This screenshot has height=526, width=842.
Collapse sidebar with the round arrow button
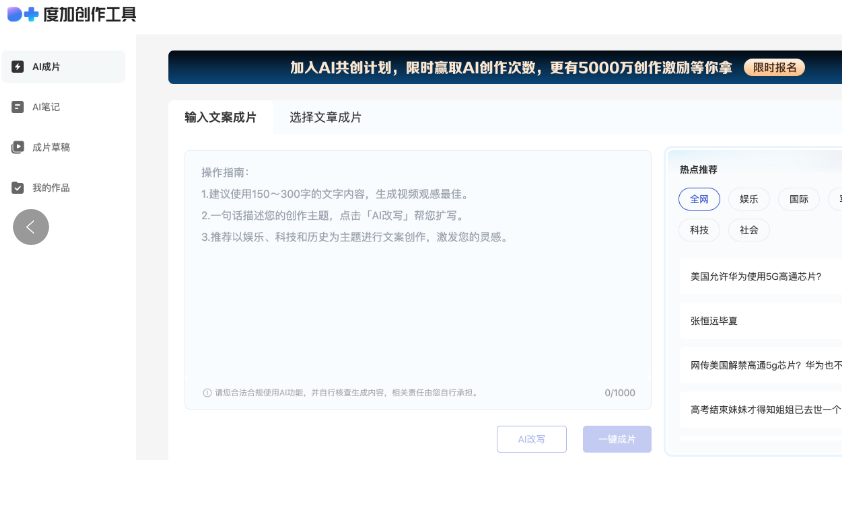tap(31, 227)
